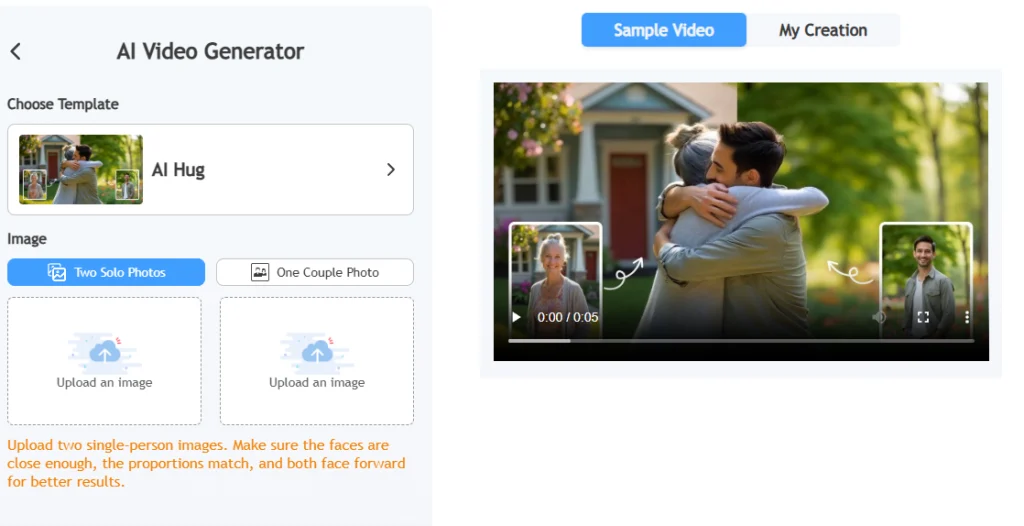Image resolution: width=1024 pixels, height=526 pixels.
Task: Play the sample video
Action: point(517,318)
